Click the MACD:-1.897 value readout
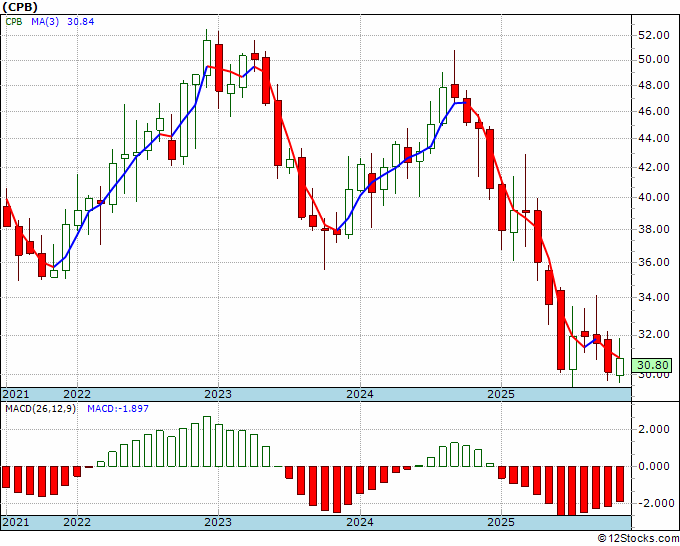Image resolution: width=680 pixels, height=546 pixels. coord(118,409)
